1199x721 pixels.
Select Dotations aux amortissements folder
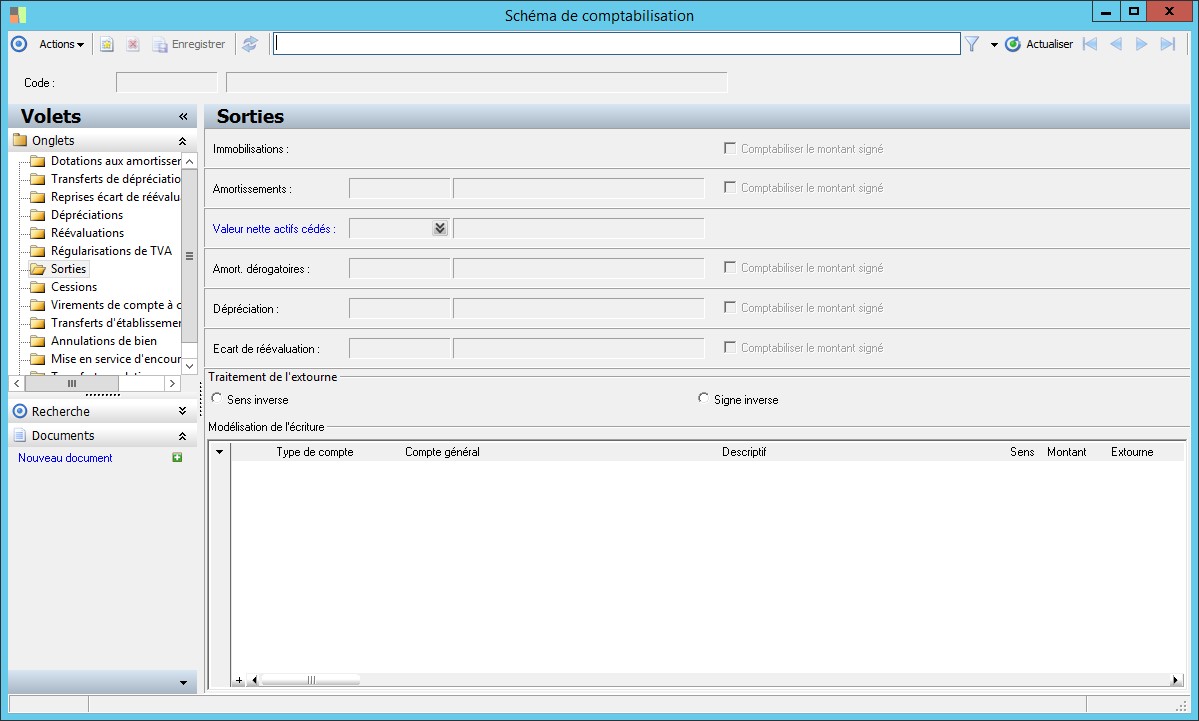coord(115,161)
